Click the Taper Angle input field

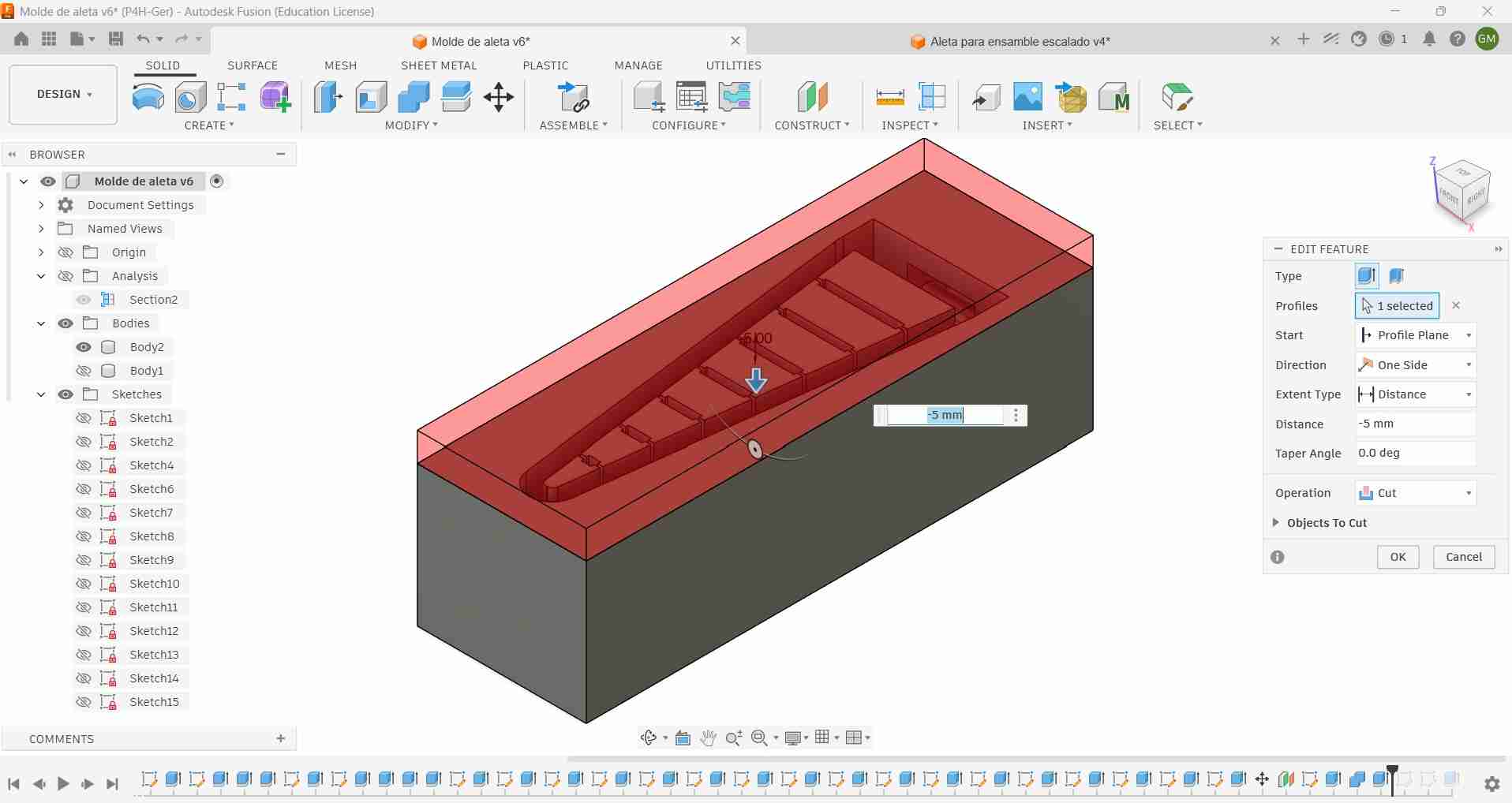coord(1416,454)
